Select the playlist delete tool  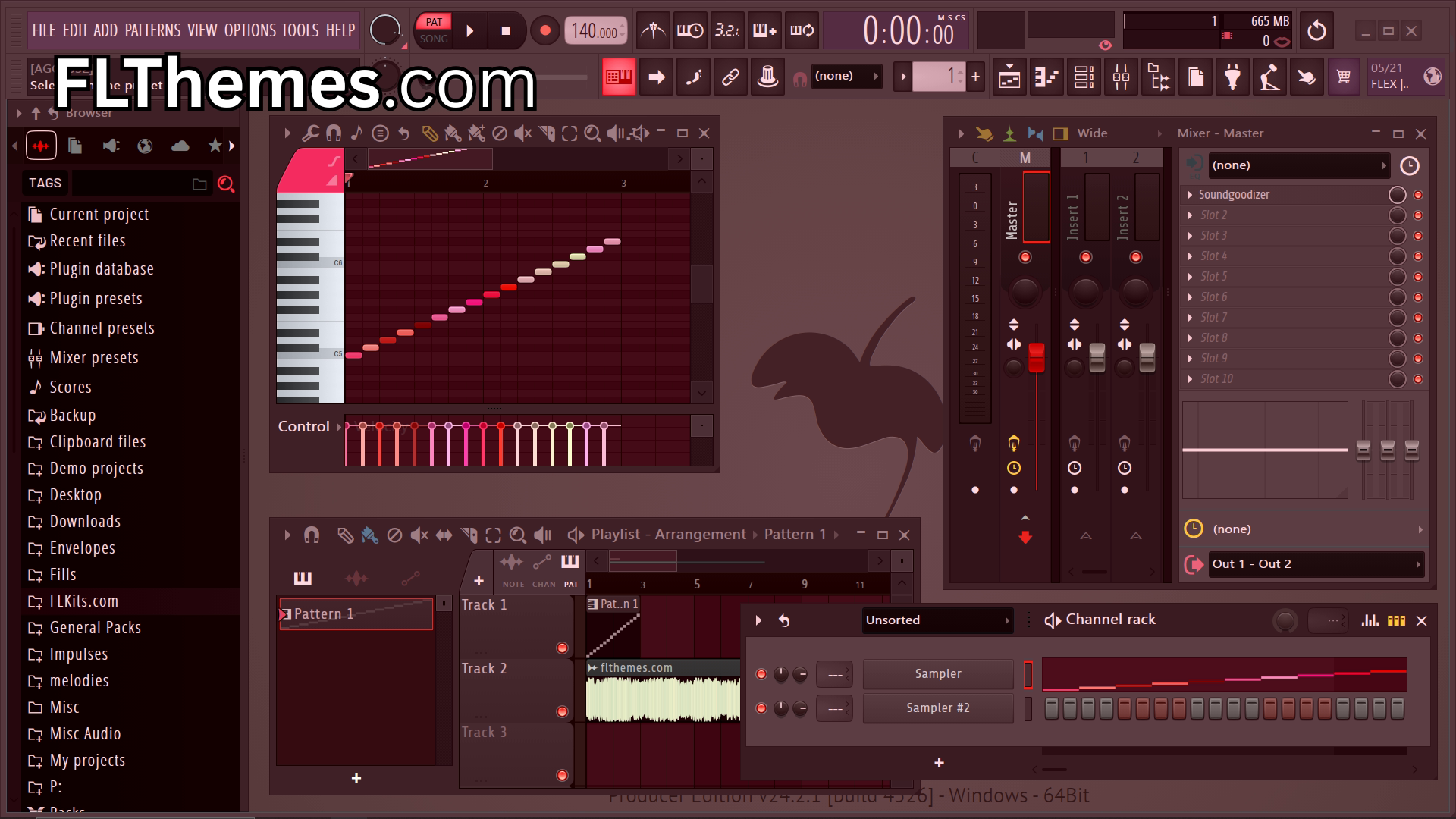click(x=394, y=535)
